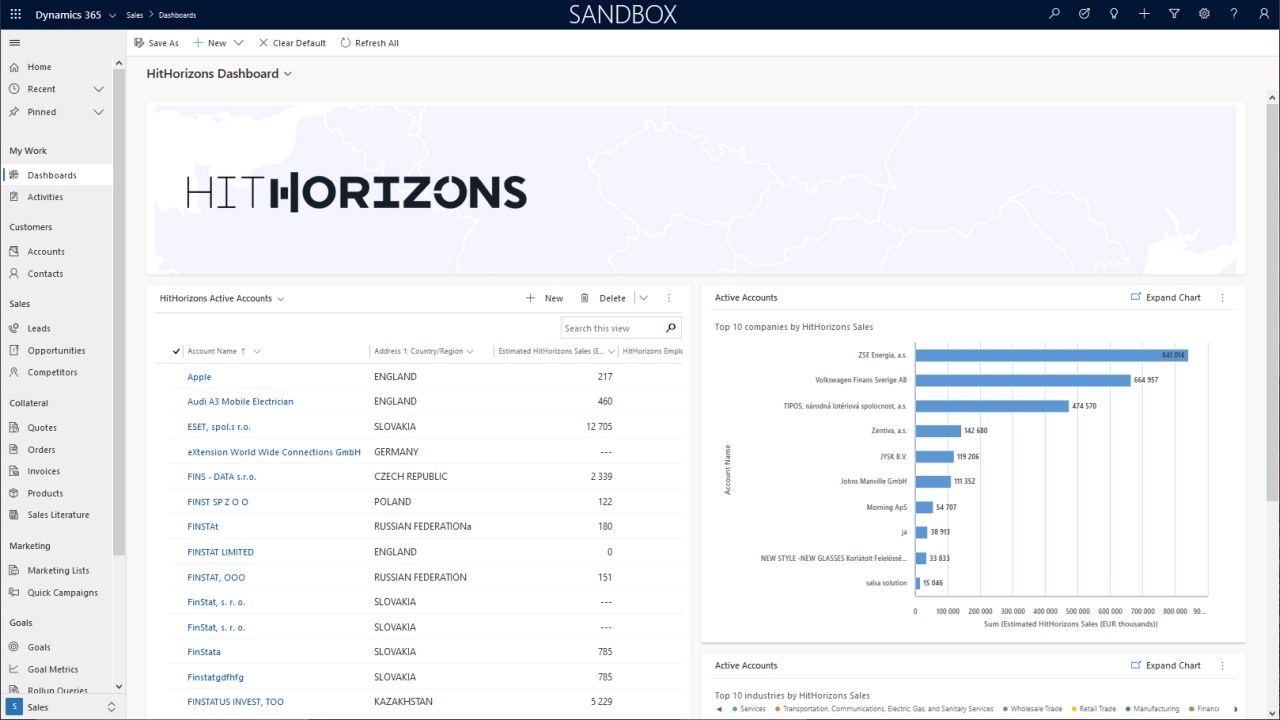Open Sales Literature in sidebar
The width and height of the screenshot is (1280, 720).
56,515
